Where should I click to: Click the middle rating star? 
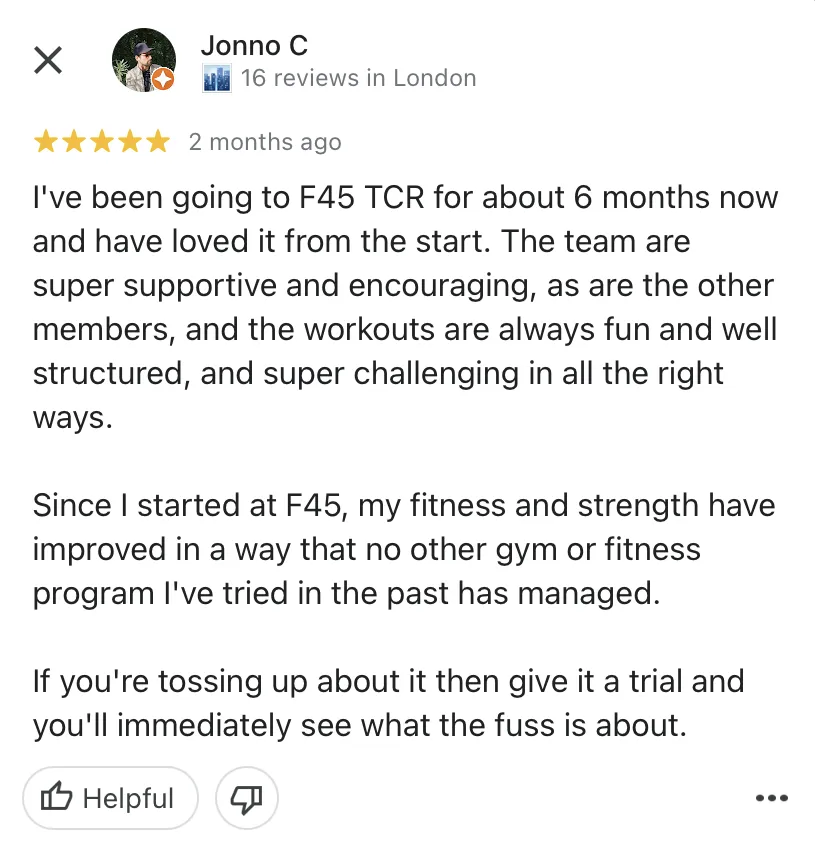pyautogui.click(x=102, y=142)
